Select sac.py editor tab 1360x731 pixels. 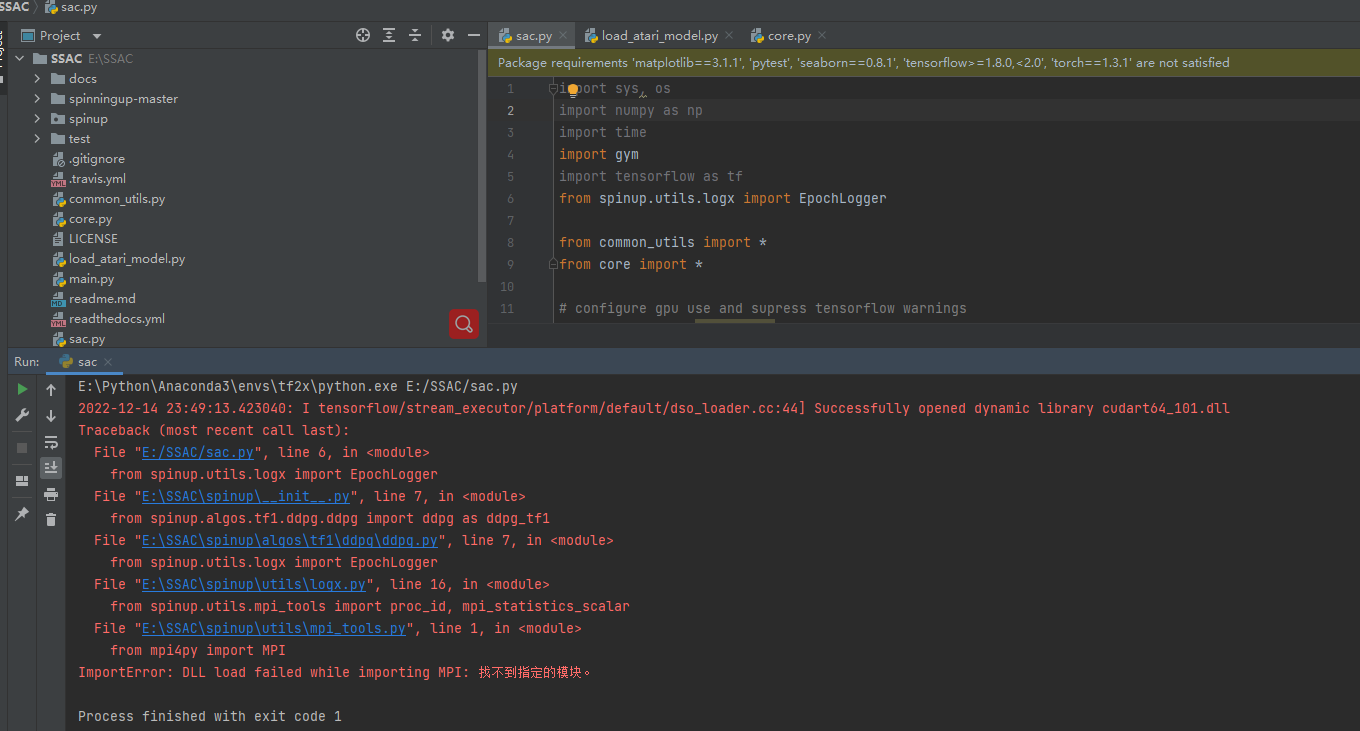coord(533,35)
